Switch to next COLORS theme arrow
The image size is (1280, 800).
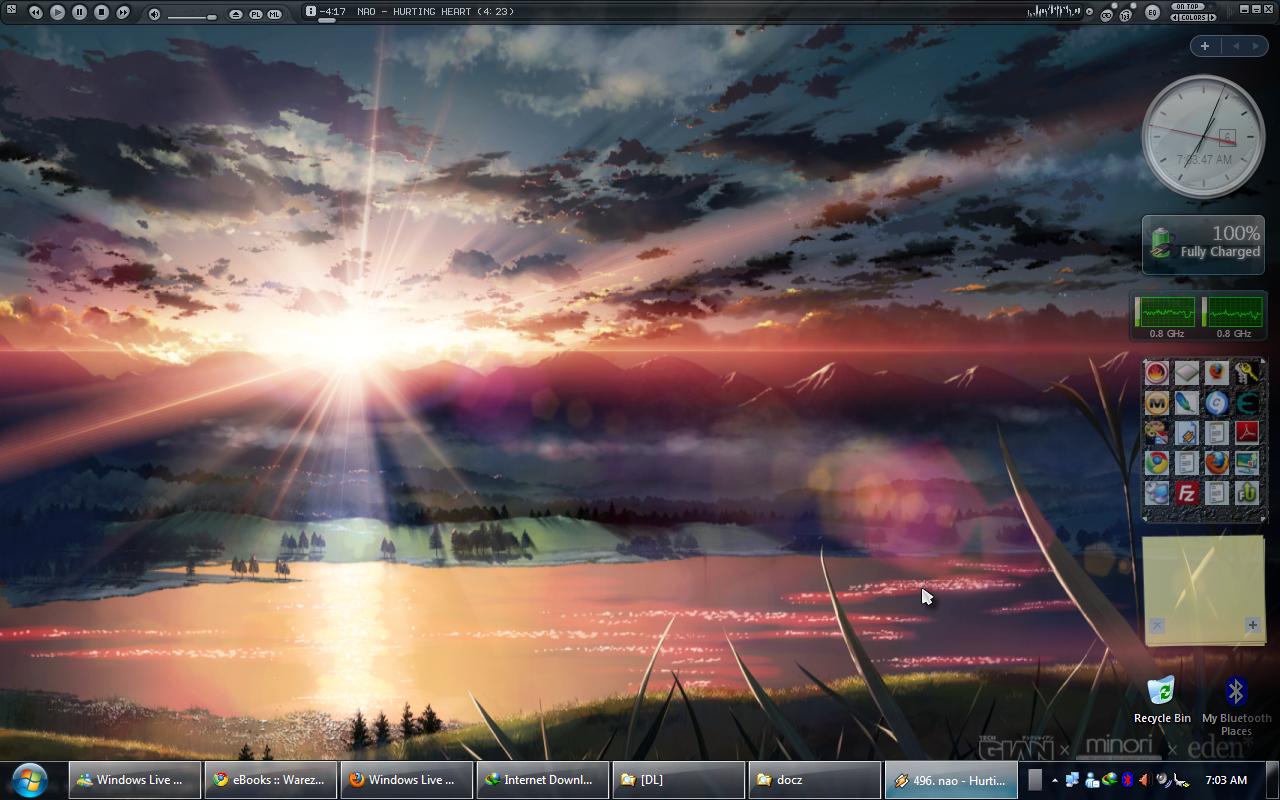coord(1214,17)
